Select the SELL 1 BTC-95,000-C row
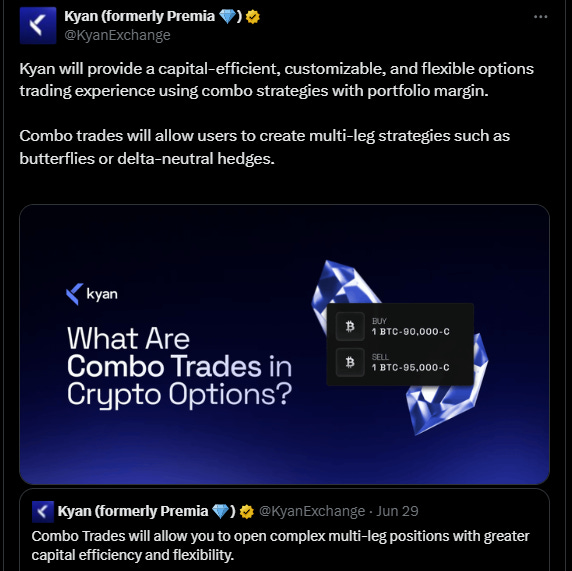The image size is (572, 571). coord(400,362)
